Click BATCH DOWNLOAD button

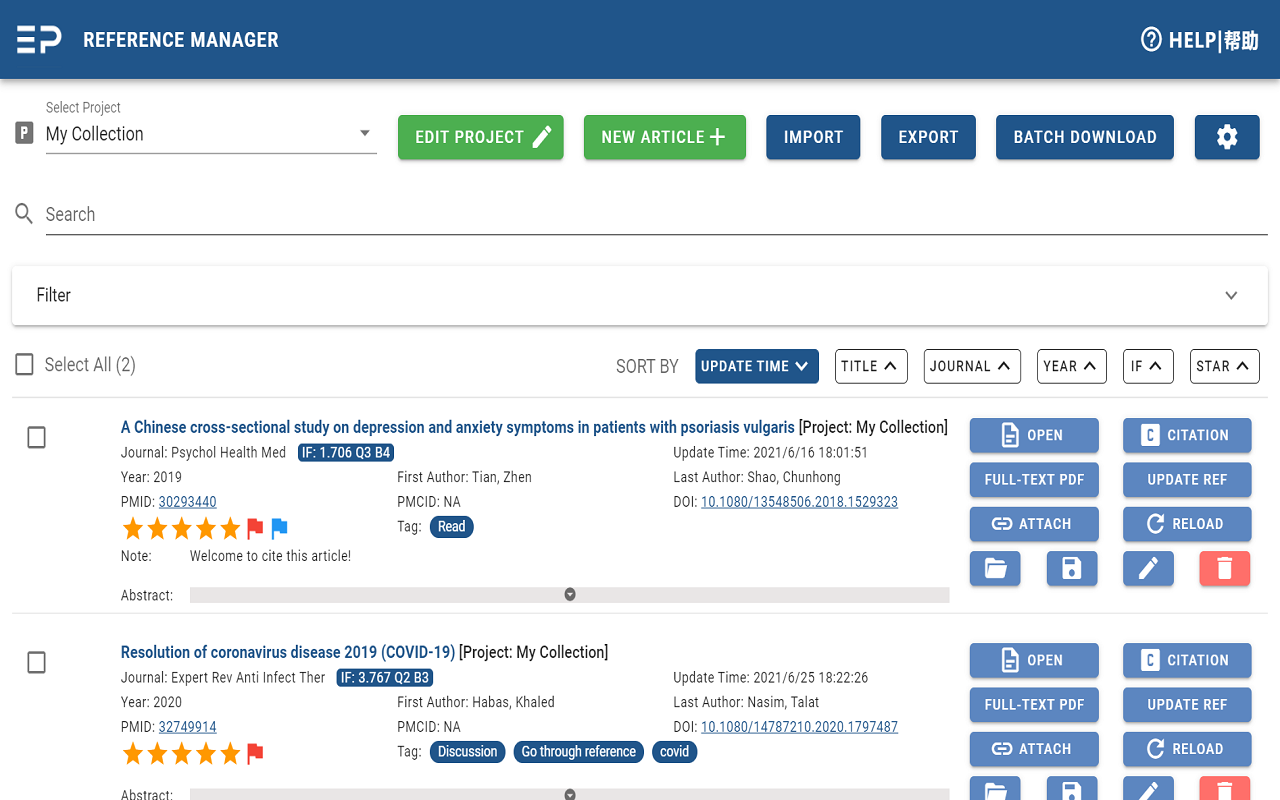tap(1085, 137)
